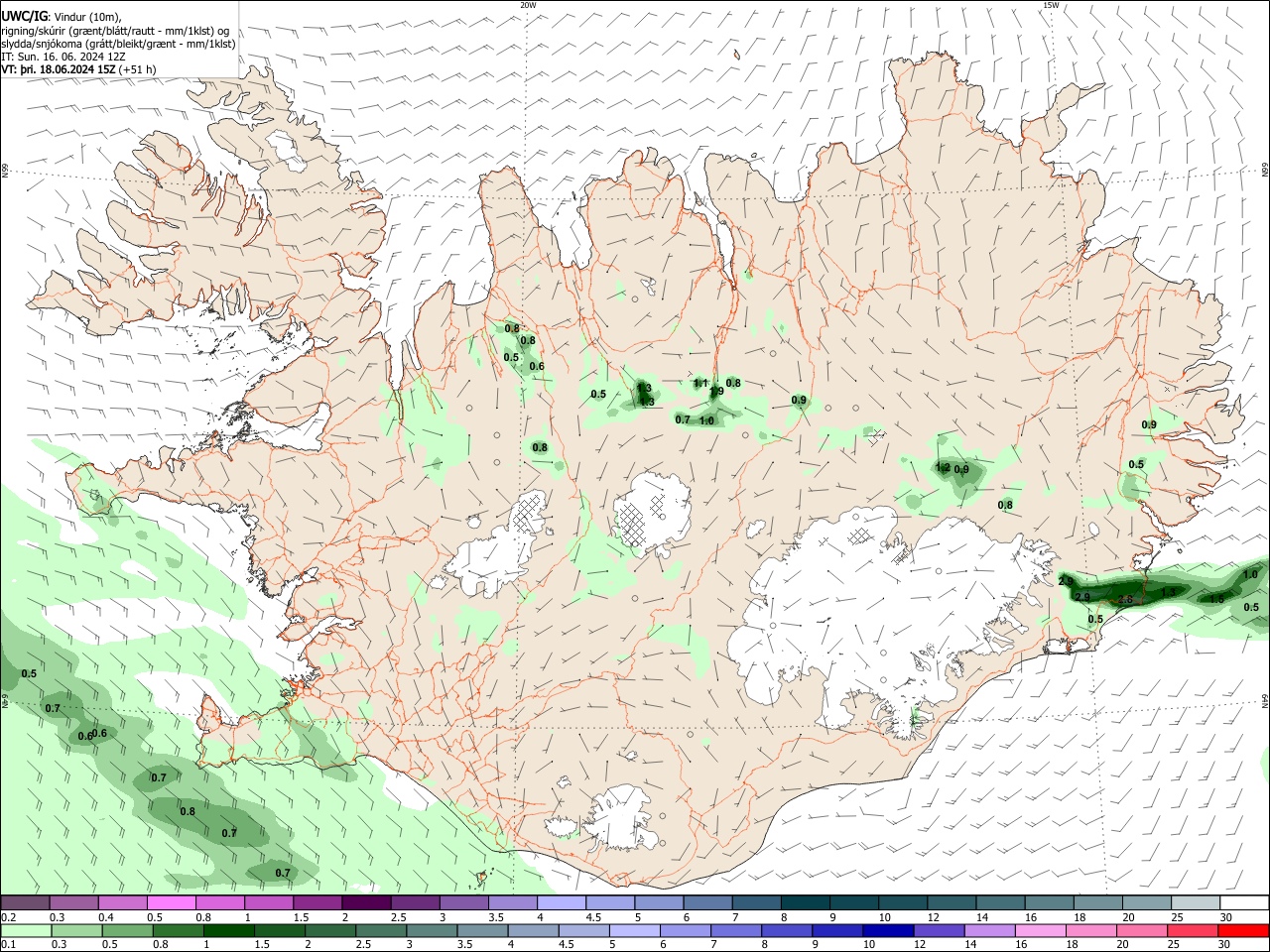Click the bright red 30 rain legend swatch
The image size is (1270, 952).
pos(1244,931)
